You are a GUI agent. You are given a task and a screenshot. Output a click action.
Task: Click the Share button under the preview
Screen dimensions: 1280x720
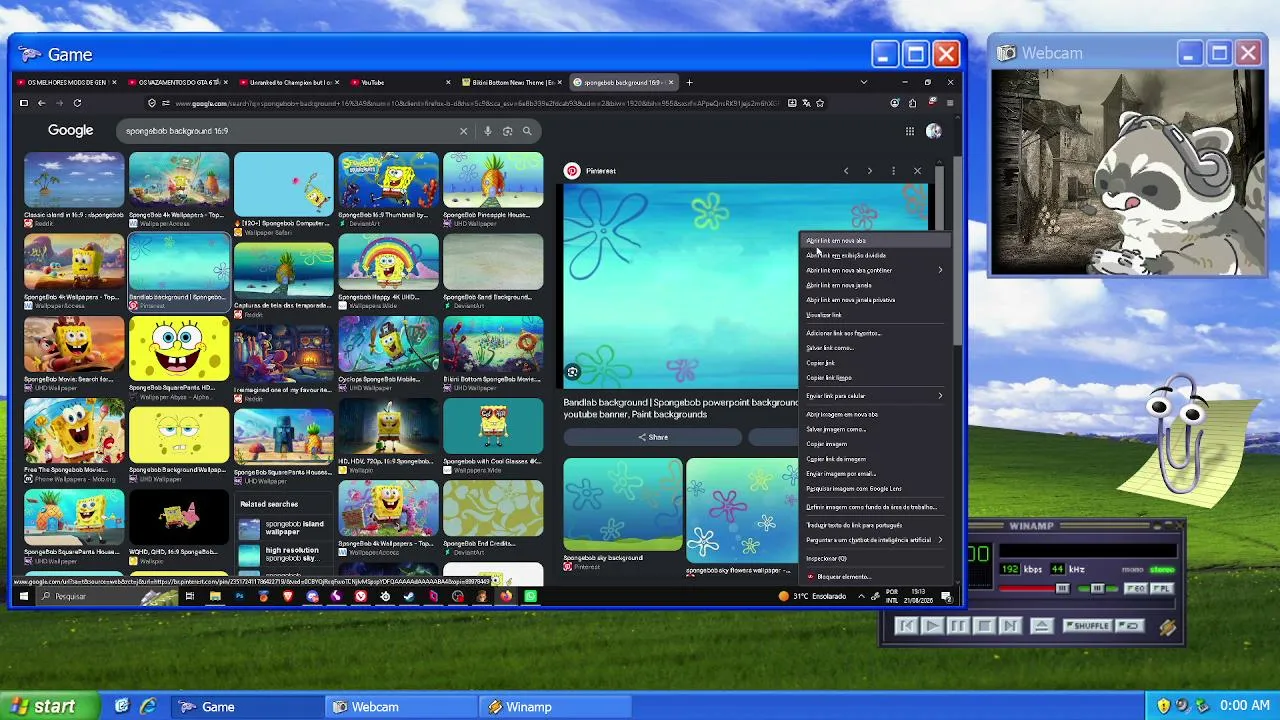[653, 437]
